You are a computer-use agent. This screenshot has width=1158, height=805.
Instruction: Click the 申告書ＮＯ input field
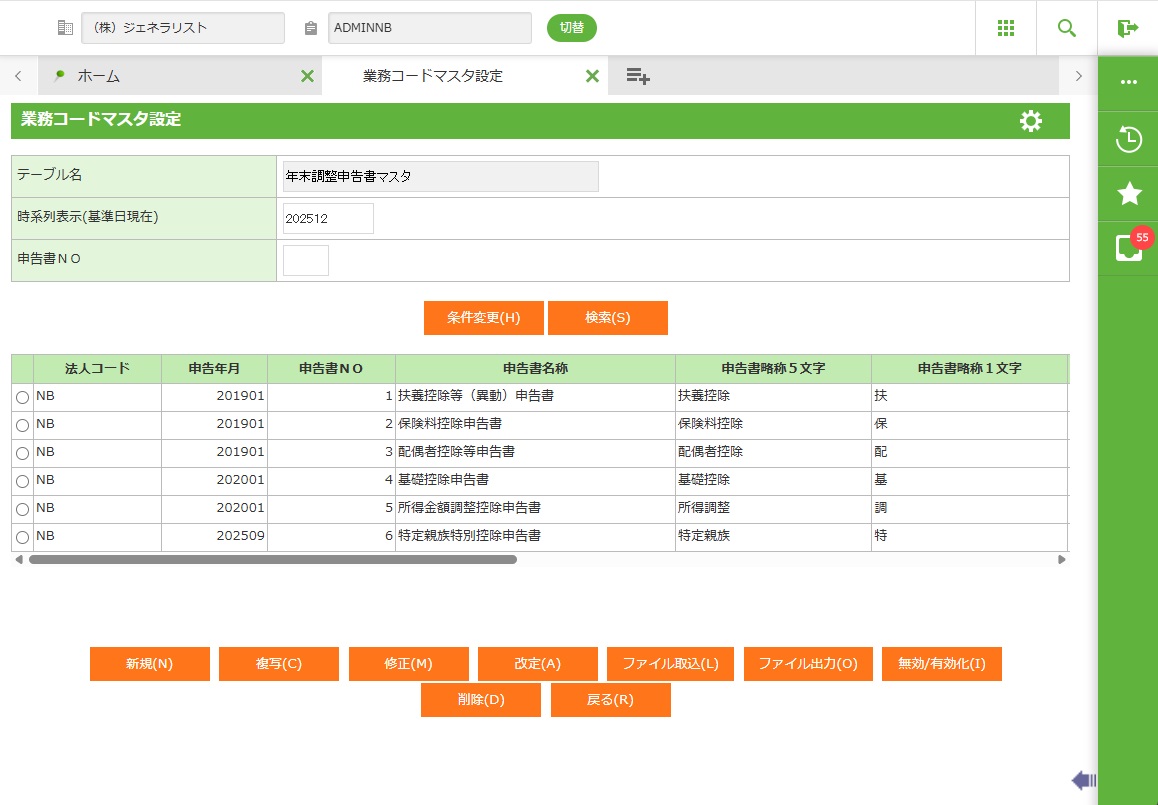[306, 260]
